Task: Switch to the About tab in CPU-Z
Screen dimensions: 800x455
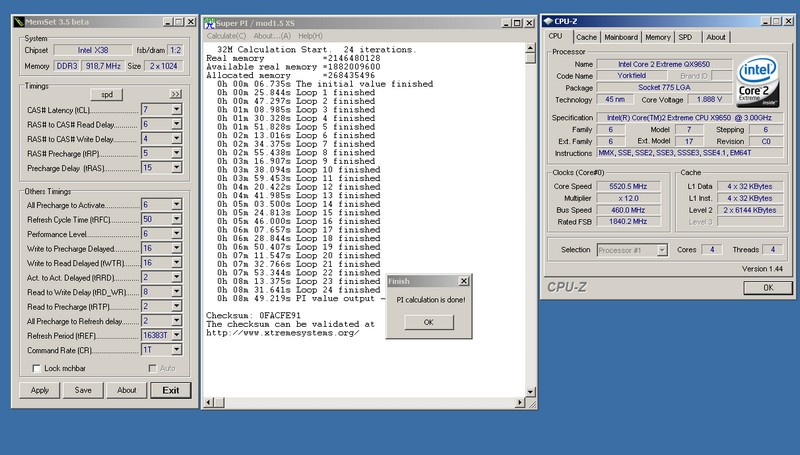Action: pyautogui.click(x=716, y=37)
